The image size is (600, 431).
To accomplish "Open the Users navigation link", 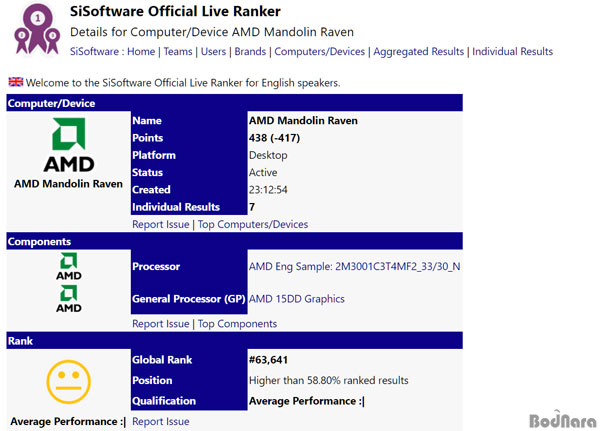I will pos(213,51).
